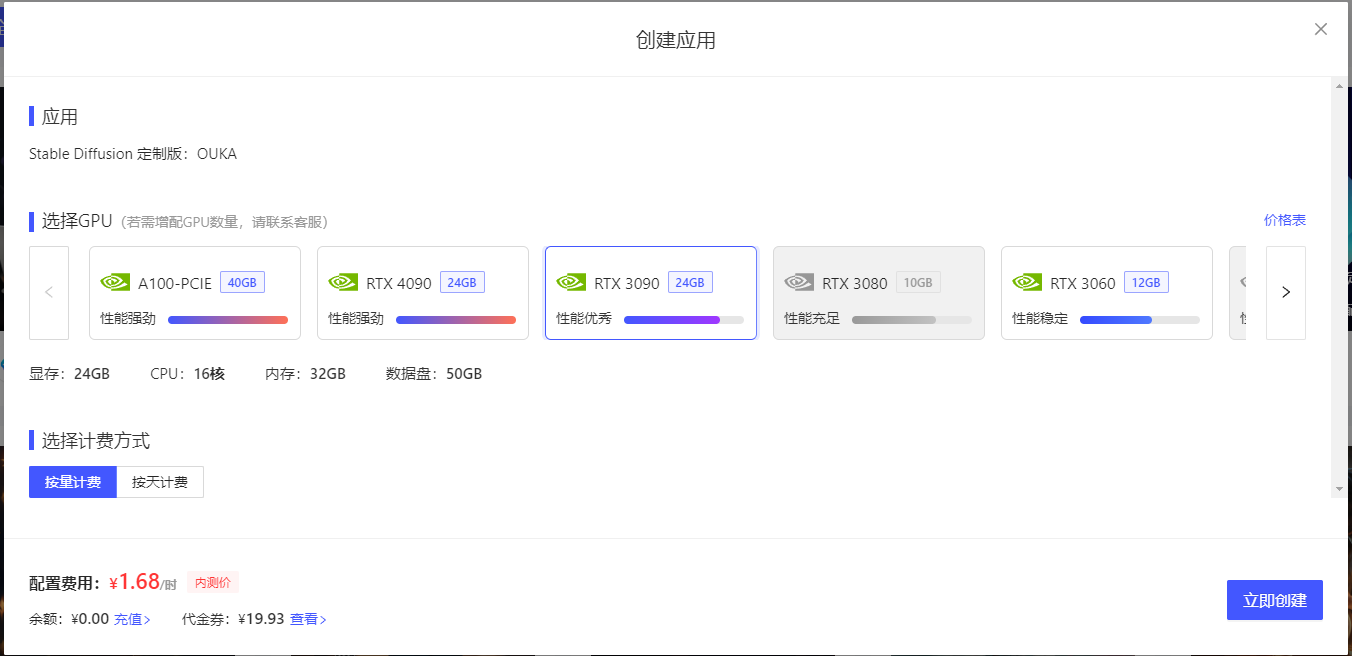
Task: Click the Stable Diffusion 定制版 application name
Action: [x=133, y=154]
